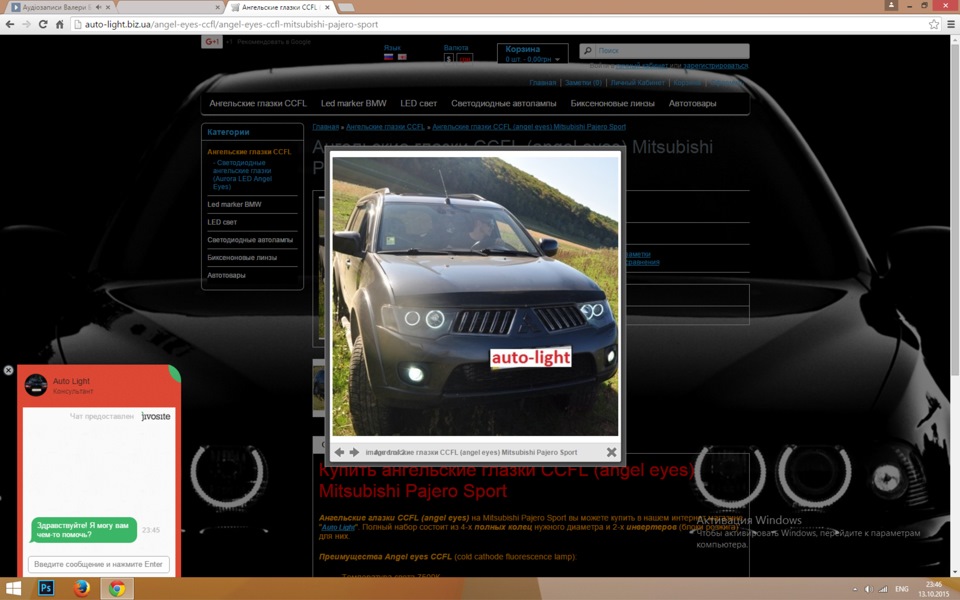Select sidebar Led marker BMW category
The height and width of the screenshot is (600, 960).
pos(234,204)
